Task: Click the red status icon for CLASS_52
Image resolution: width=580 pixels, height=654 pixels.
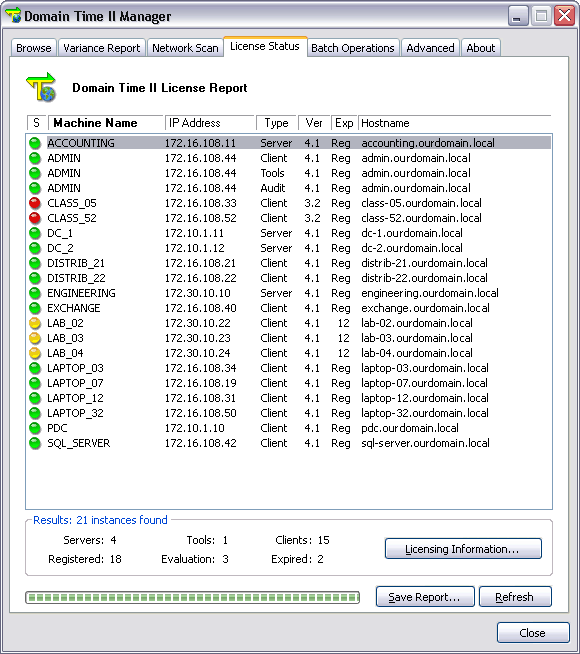Action: [x=35, y=218]
